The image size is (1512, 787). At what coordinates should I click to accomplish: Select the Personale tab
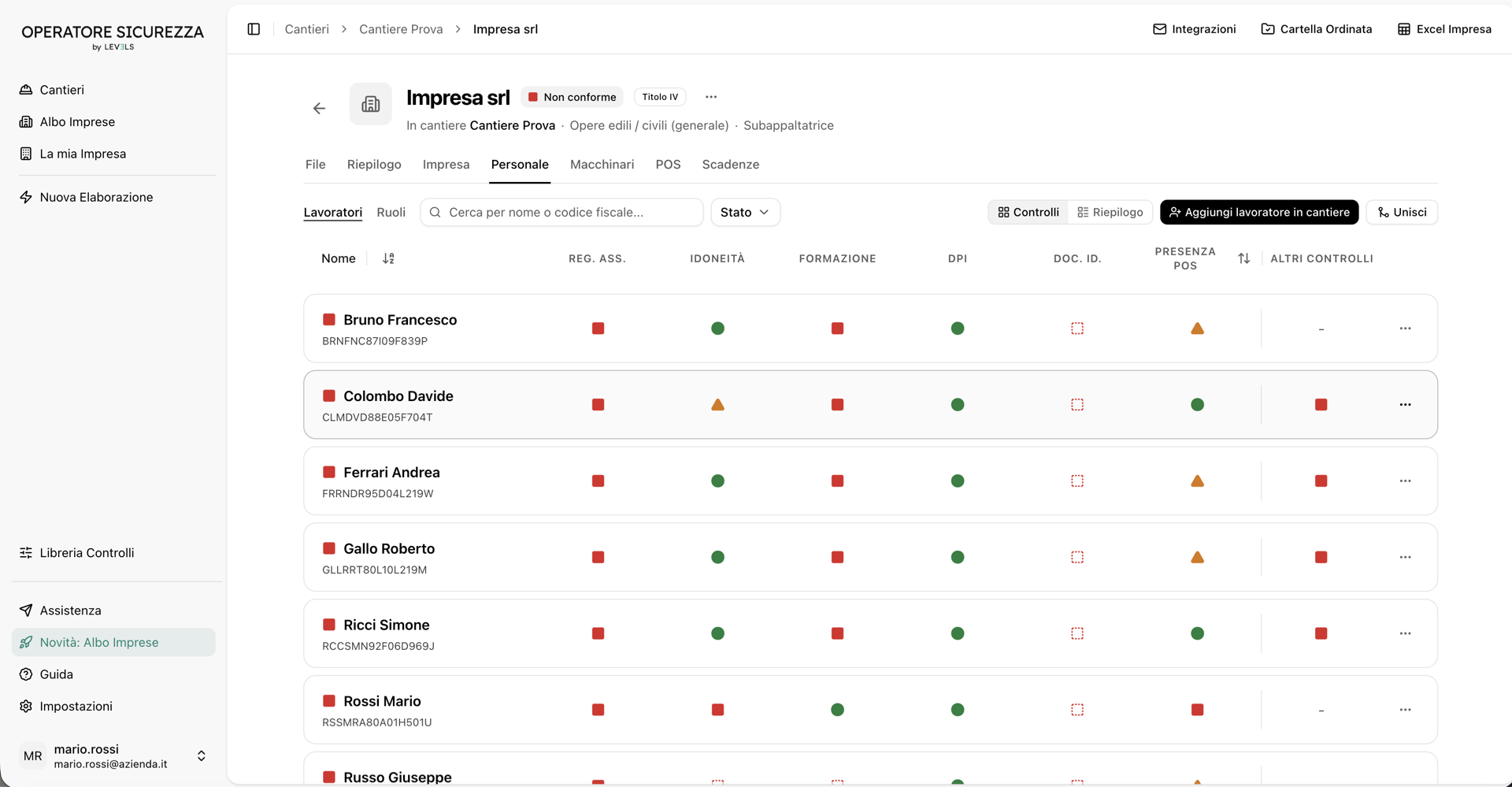520,165
